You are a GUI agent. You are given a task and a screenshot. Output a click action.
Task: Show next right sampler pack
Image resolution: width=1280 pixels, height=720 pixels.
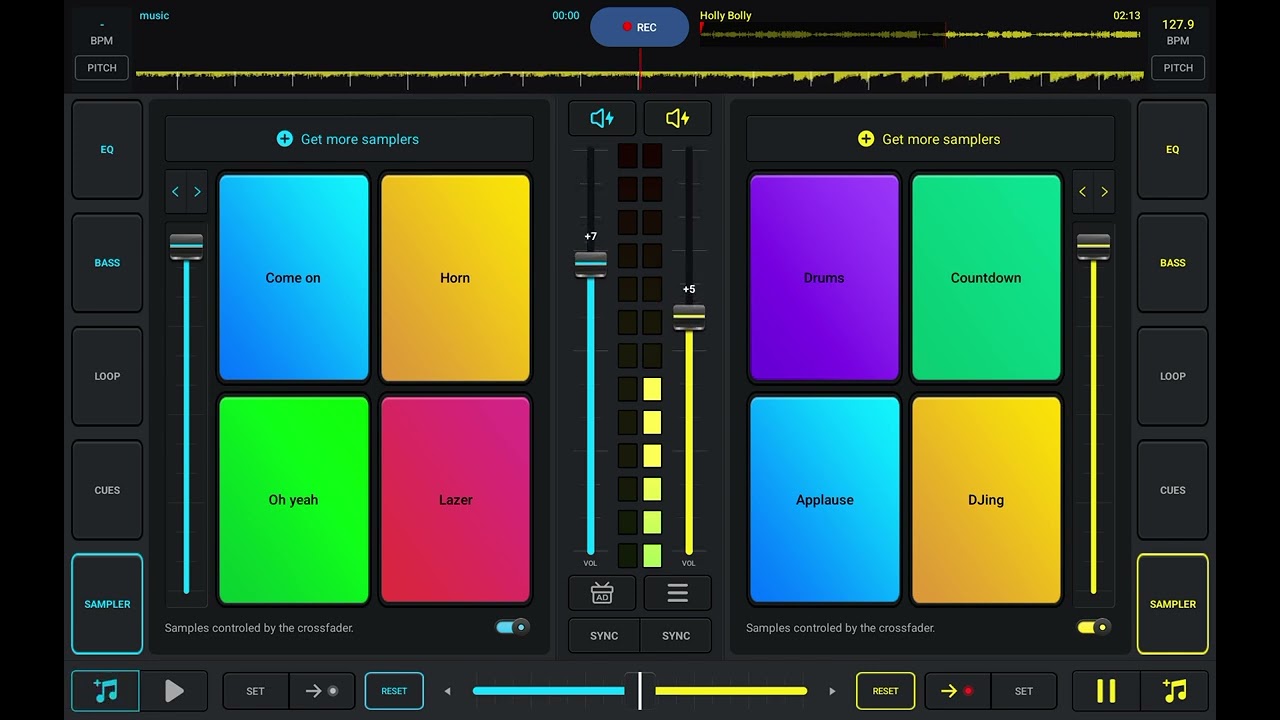pyautogui.click(x=1104, y=192)
